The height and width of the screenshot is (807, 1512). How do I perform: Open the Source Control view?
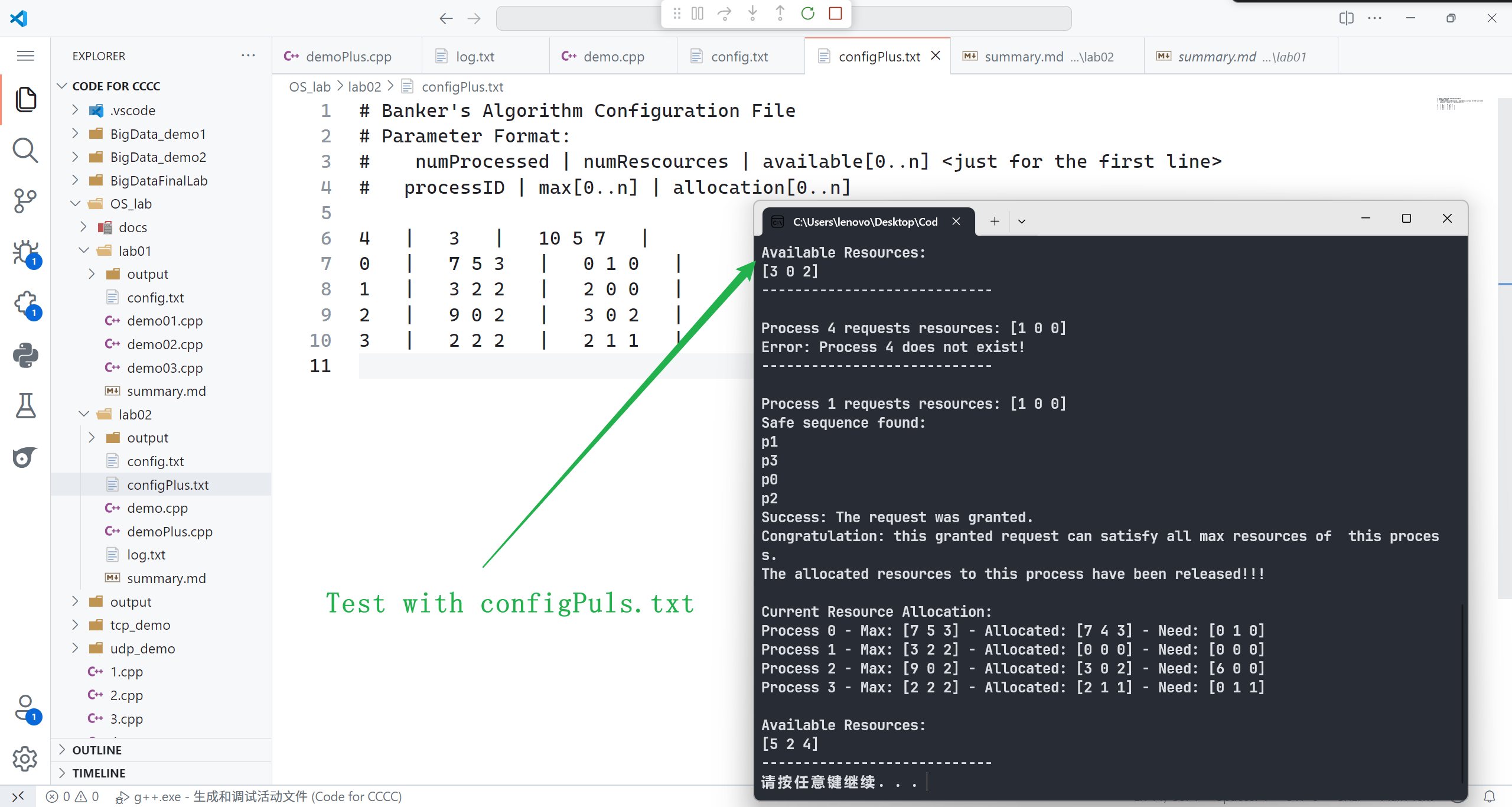(x=25, y=201)
